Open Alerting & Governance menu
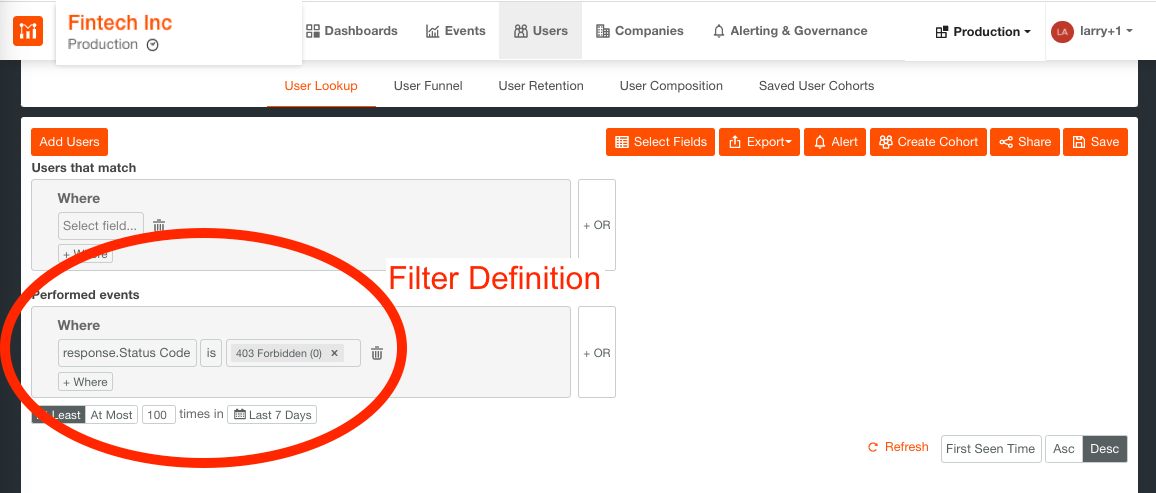This screenshot has width=1156, height=493. [790, 31]
